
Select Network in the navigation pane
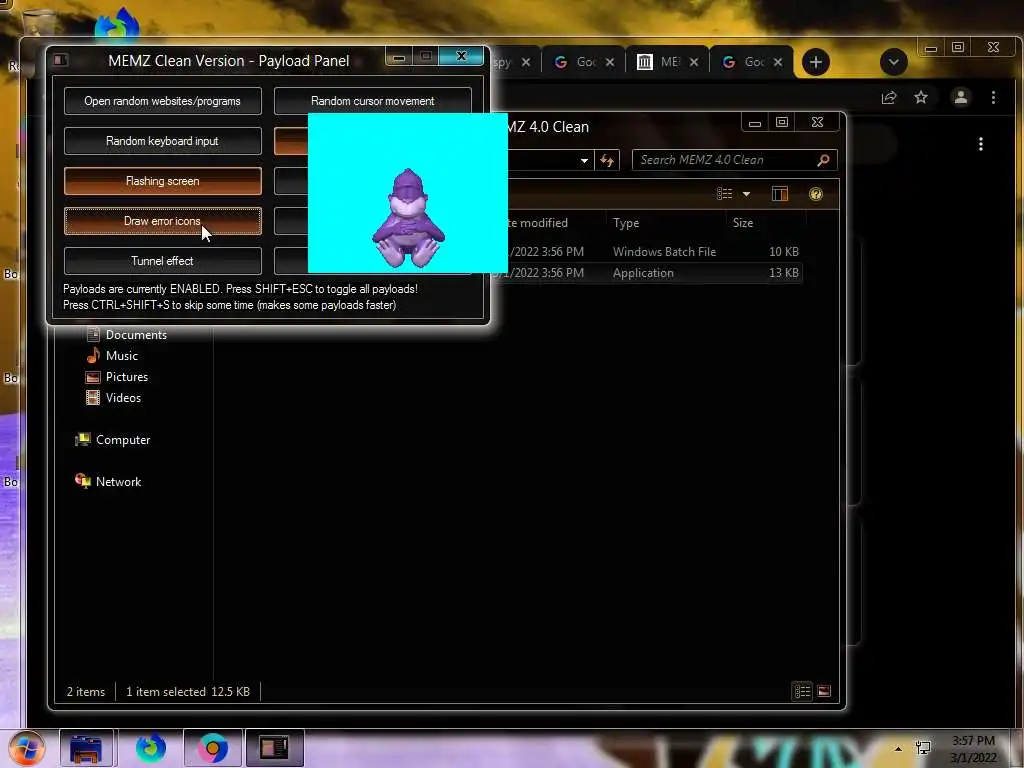click(118, 482)
